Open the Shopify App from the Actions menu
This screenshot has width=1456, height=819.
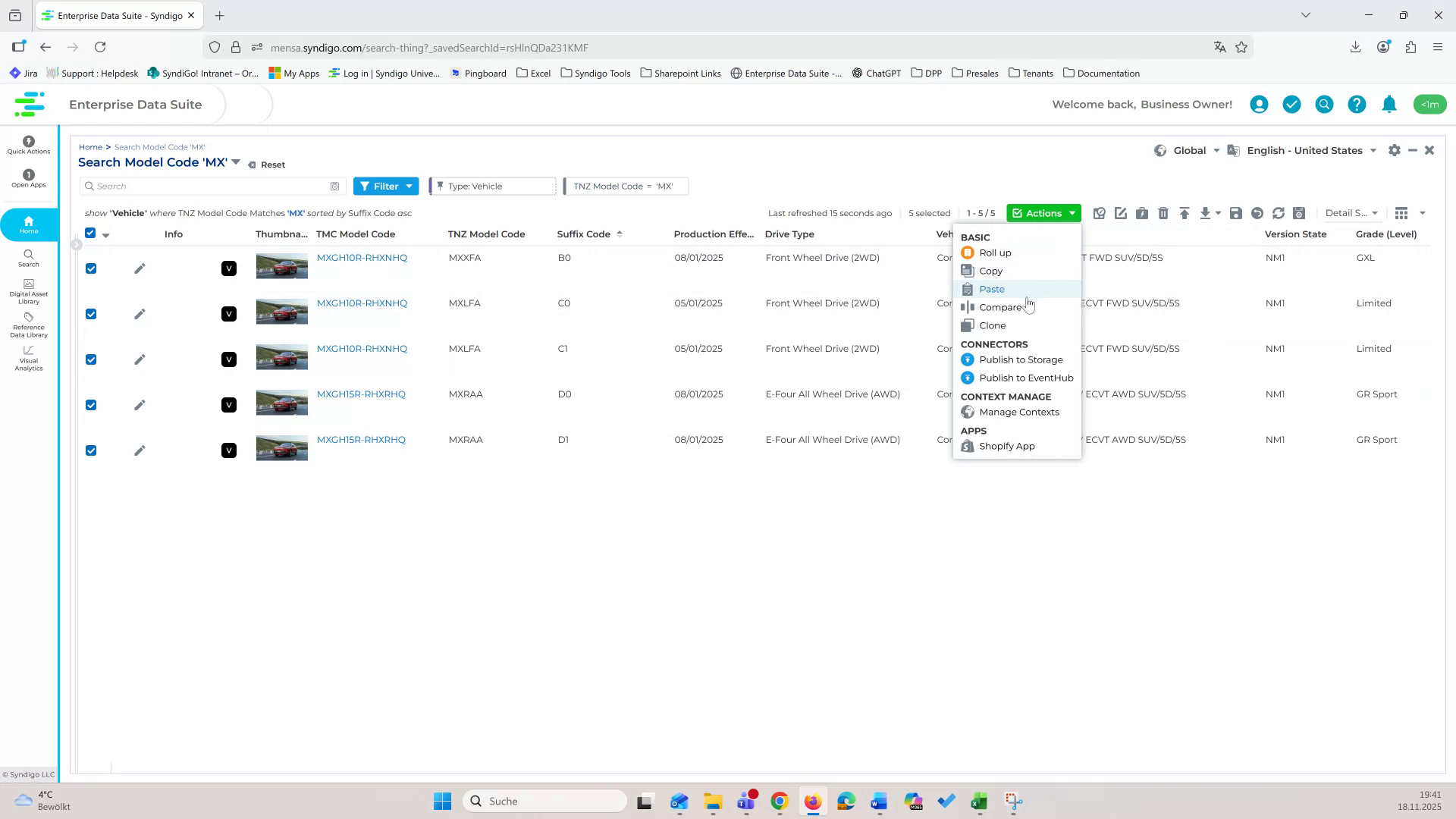click(x=1006, y=446)
